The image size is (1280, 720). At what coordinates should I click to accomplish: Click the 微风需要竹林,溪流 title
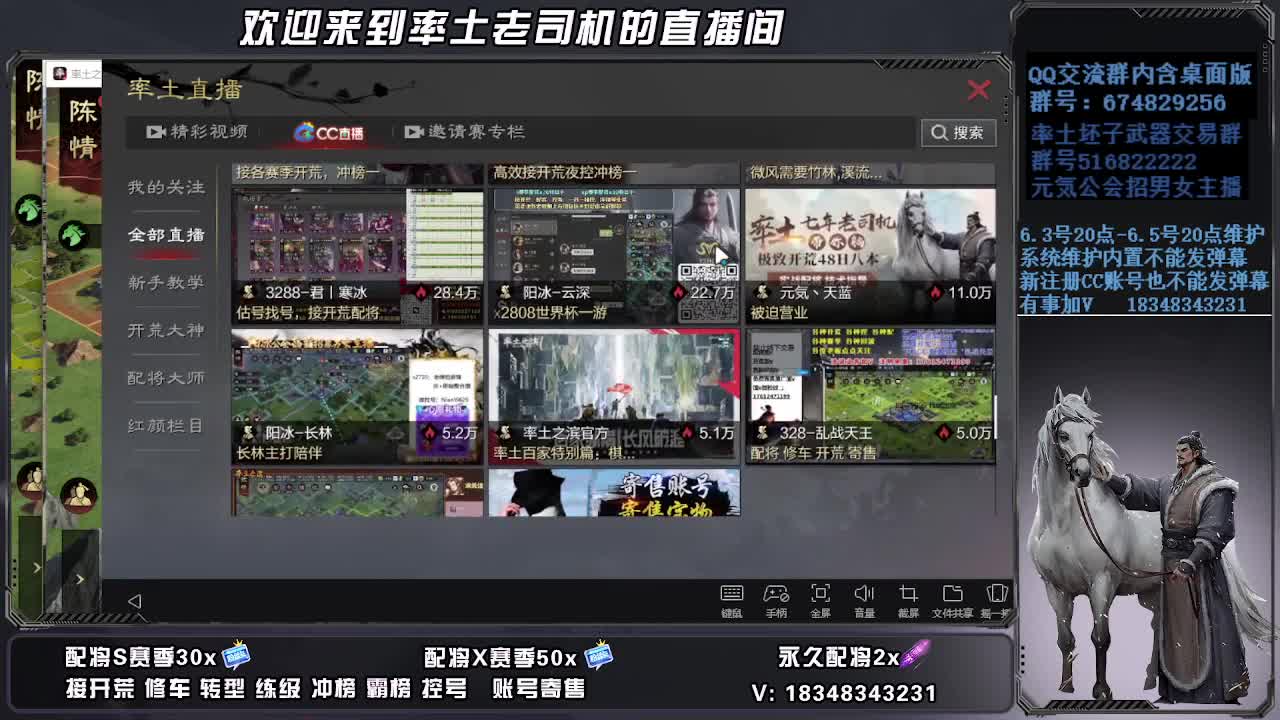pyautogui.click(x=816, y=173)
